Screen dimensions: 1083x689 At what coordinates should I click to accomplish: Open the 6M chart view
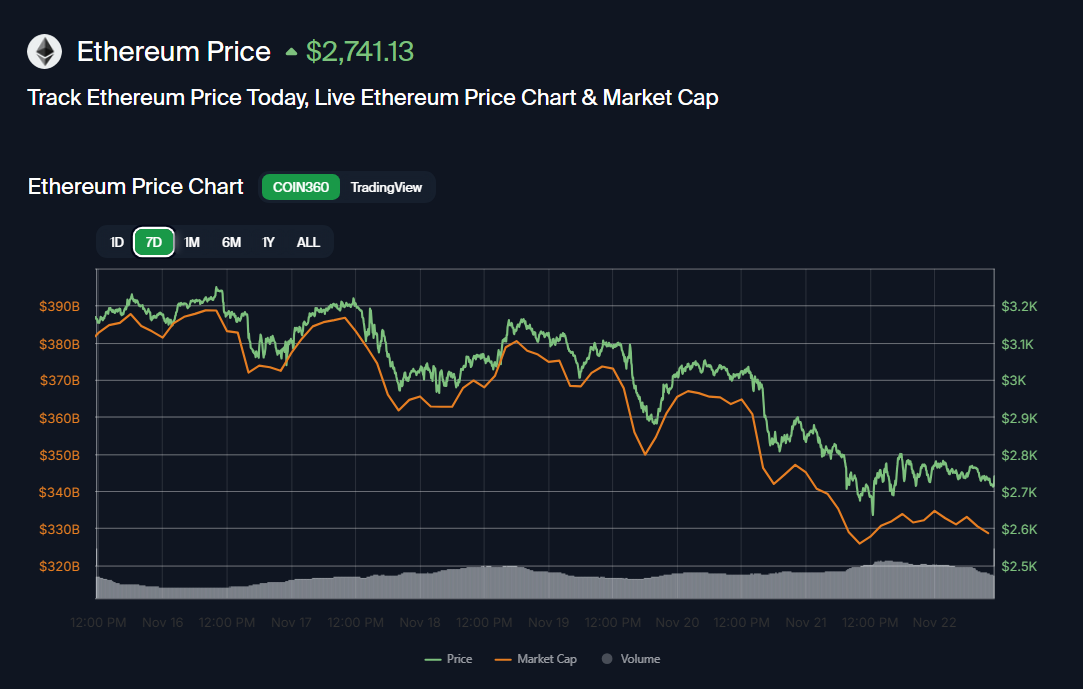click(x=231, y=242)
